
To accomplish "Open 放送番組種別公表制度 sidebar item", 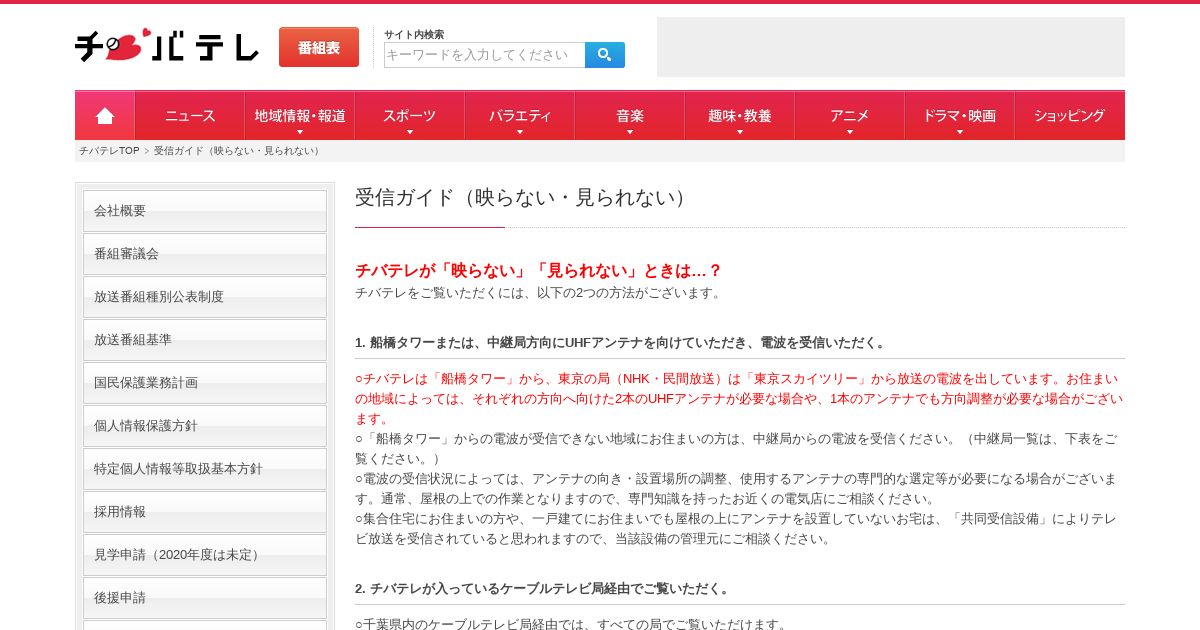I will pyautogui.click(x=205, y=297).
